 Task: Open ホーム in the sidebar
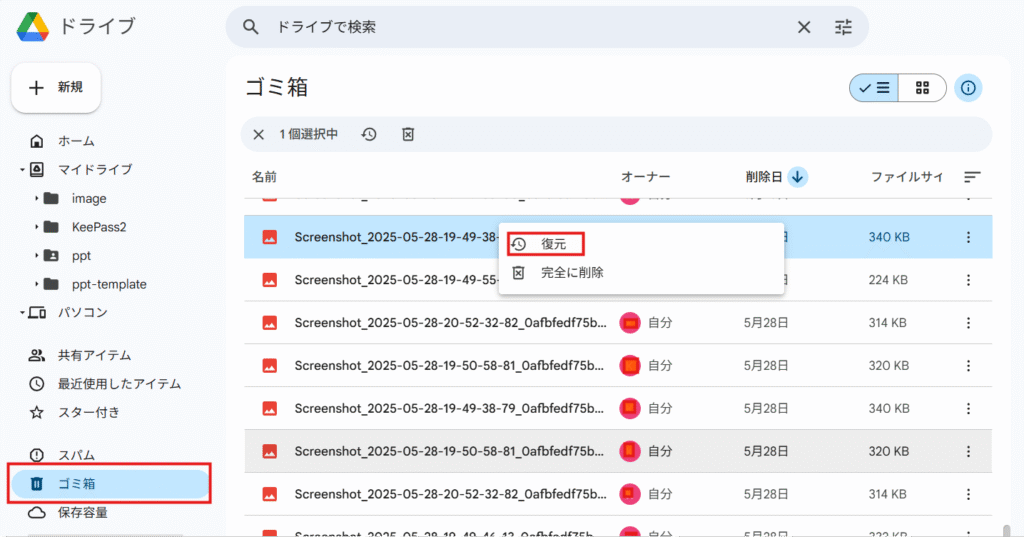coord(76,141)
